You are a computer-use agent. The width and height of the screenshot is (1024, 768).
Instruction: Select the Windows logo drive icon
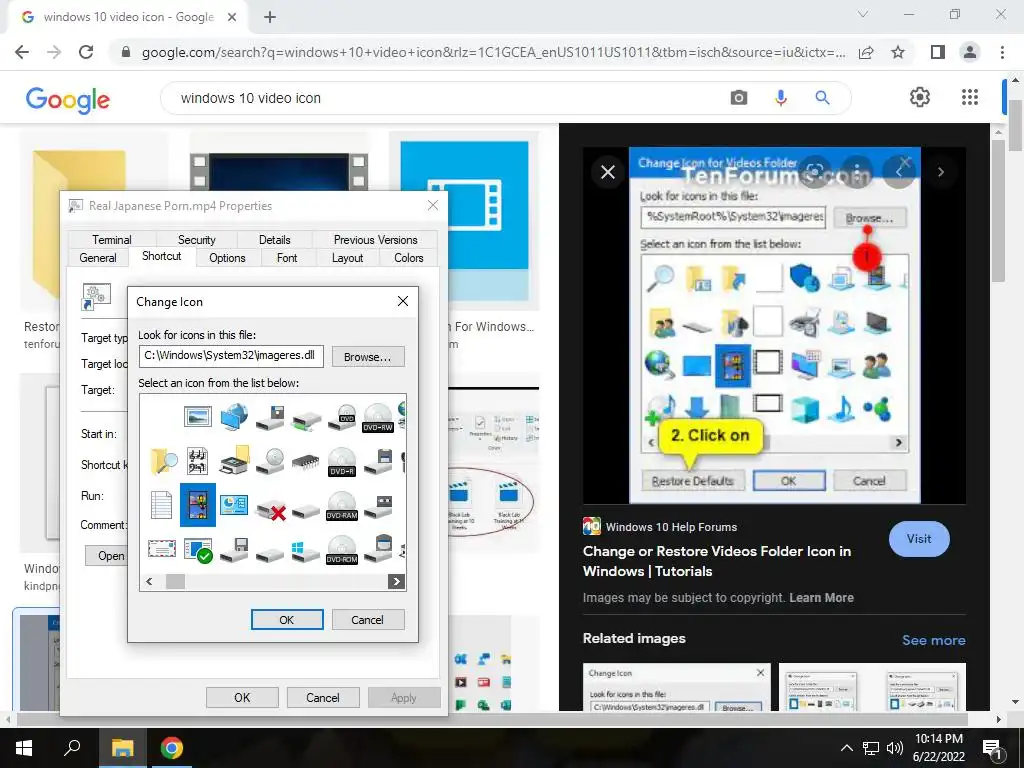(305, 552)
